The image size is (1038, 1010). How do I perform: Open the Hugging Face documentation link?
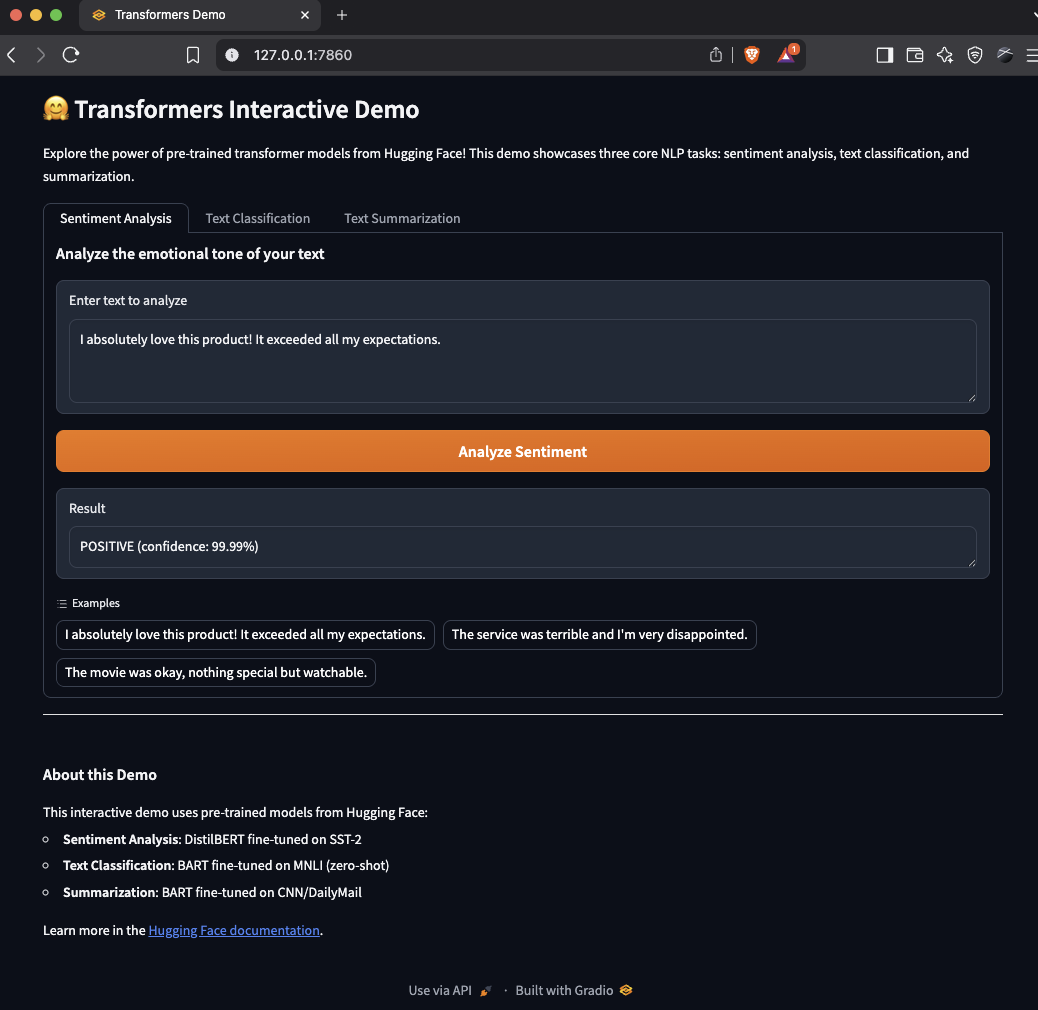[x=234, y=930]
